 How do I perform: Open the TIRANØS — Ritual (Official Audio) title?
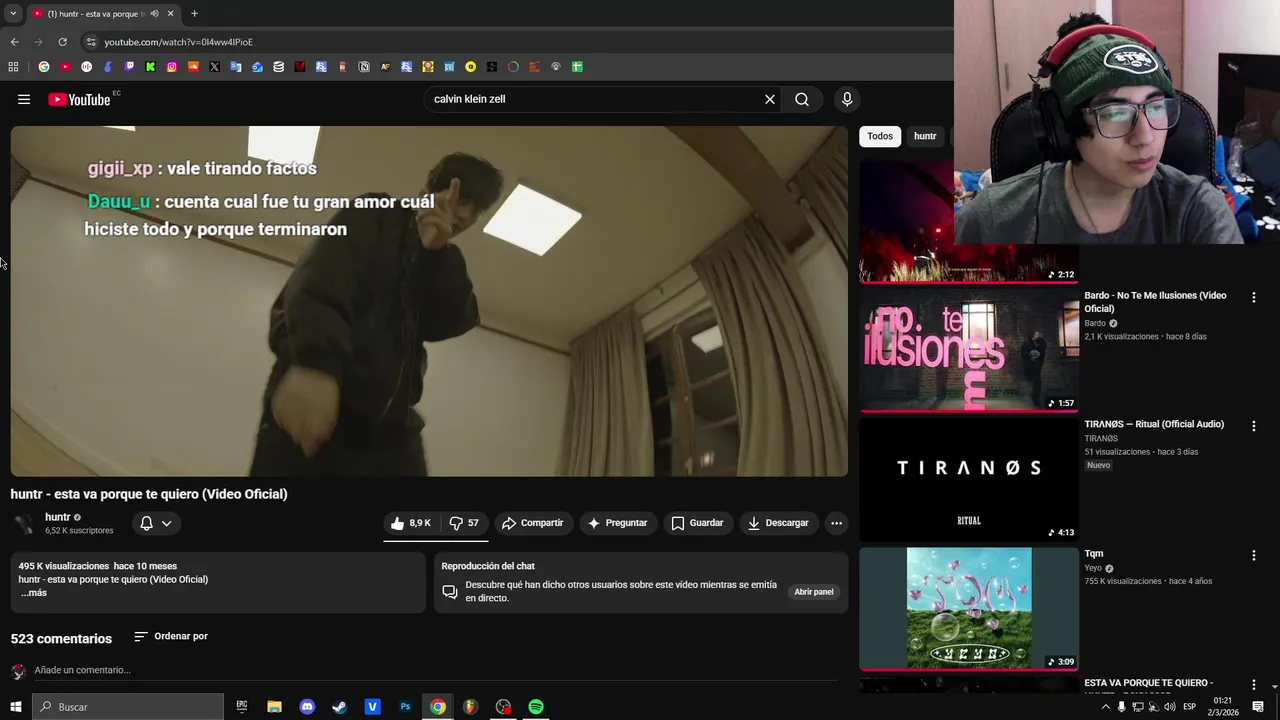click(1154, 424)
